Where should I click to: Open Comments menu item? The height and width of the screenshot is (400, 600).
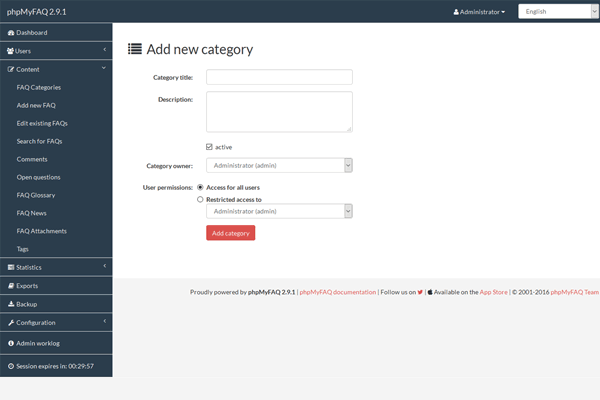pyautogui.click(x=32, y=159)
